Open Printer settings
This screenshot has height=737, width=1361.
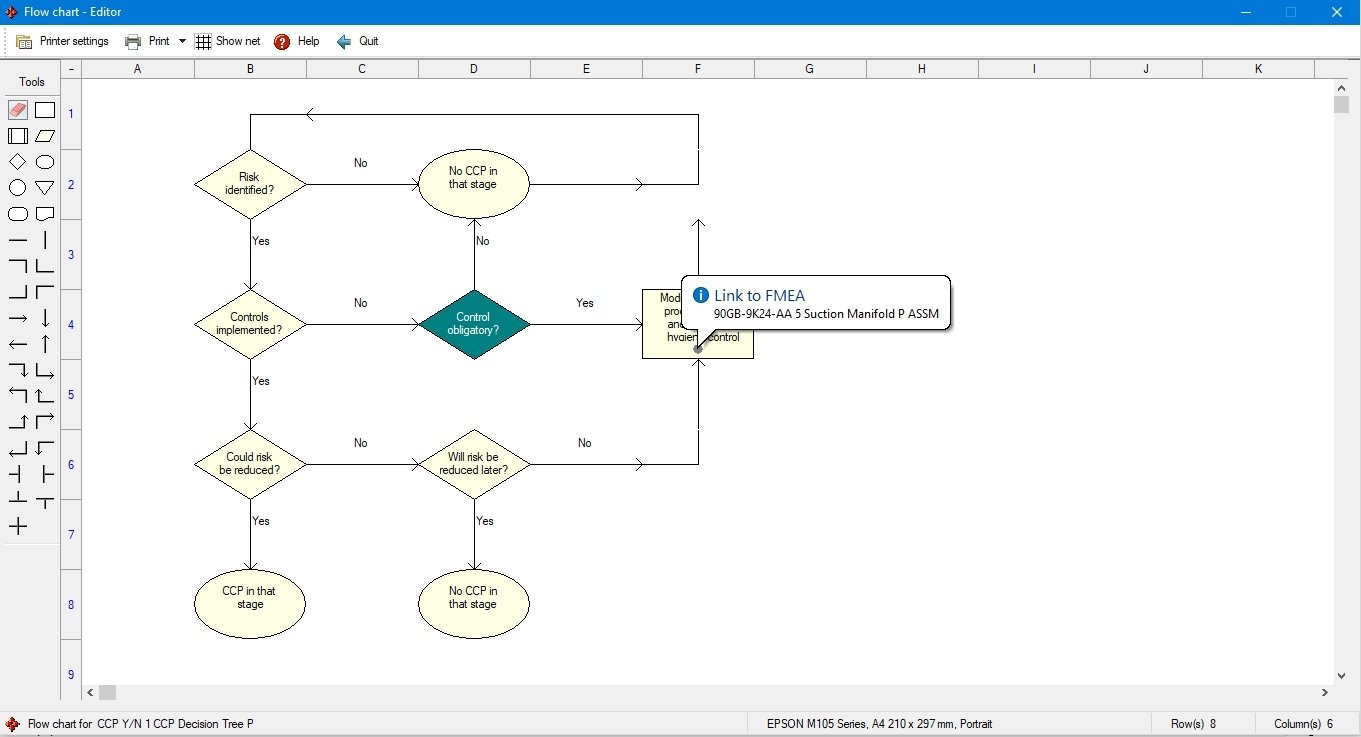tap(63, 41)
